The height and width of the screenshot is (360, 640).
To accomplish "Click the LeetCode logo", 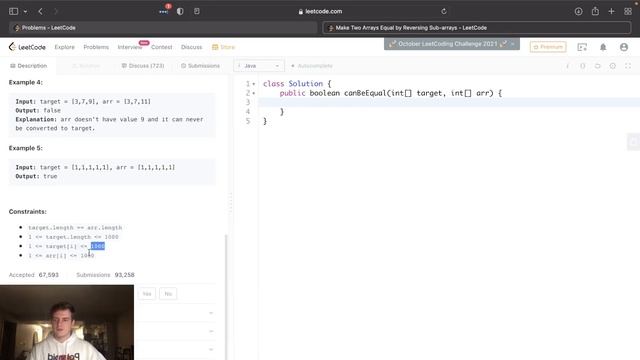I will (27, 47).
